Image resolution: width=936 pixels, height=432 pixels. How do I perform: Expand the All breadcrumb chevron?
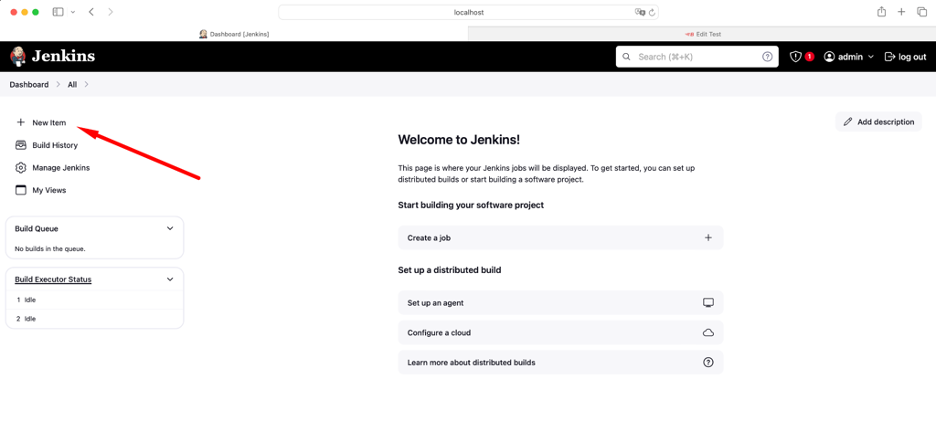point(86,85)
